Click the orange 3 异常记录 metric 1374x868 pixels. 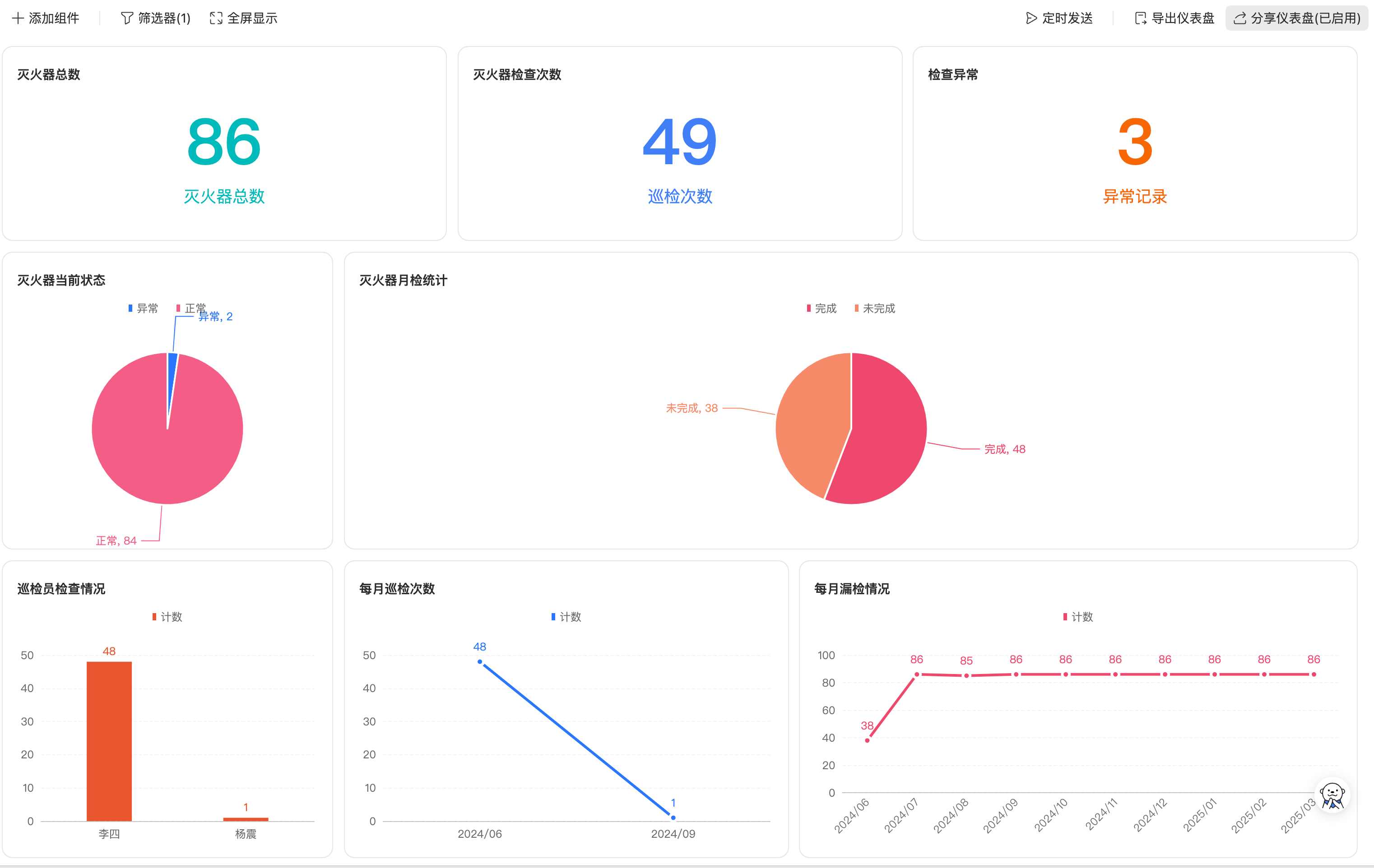pos(1134,142)
